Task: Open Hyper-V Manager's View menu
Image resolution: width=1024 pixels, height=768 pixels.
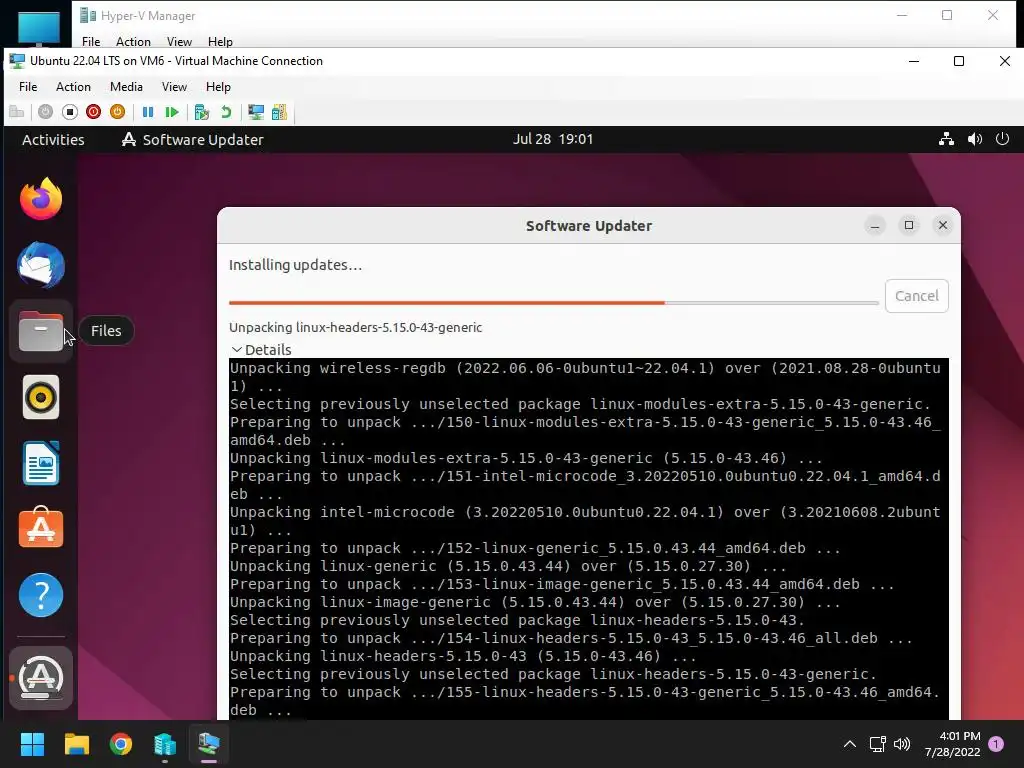Action: (179, 42)
